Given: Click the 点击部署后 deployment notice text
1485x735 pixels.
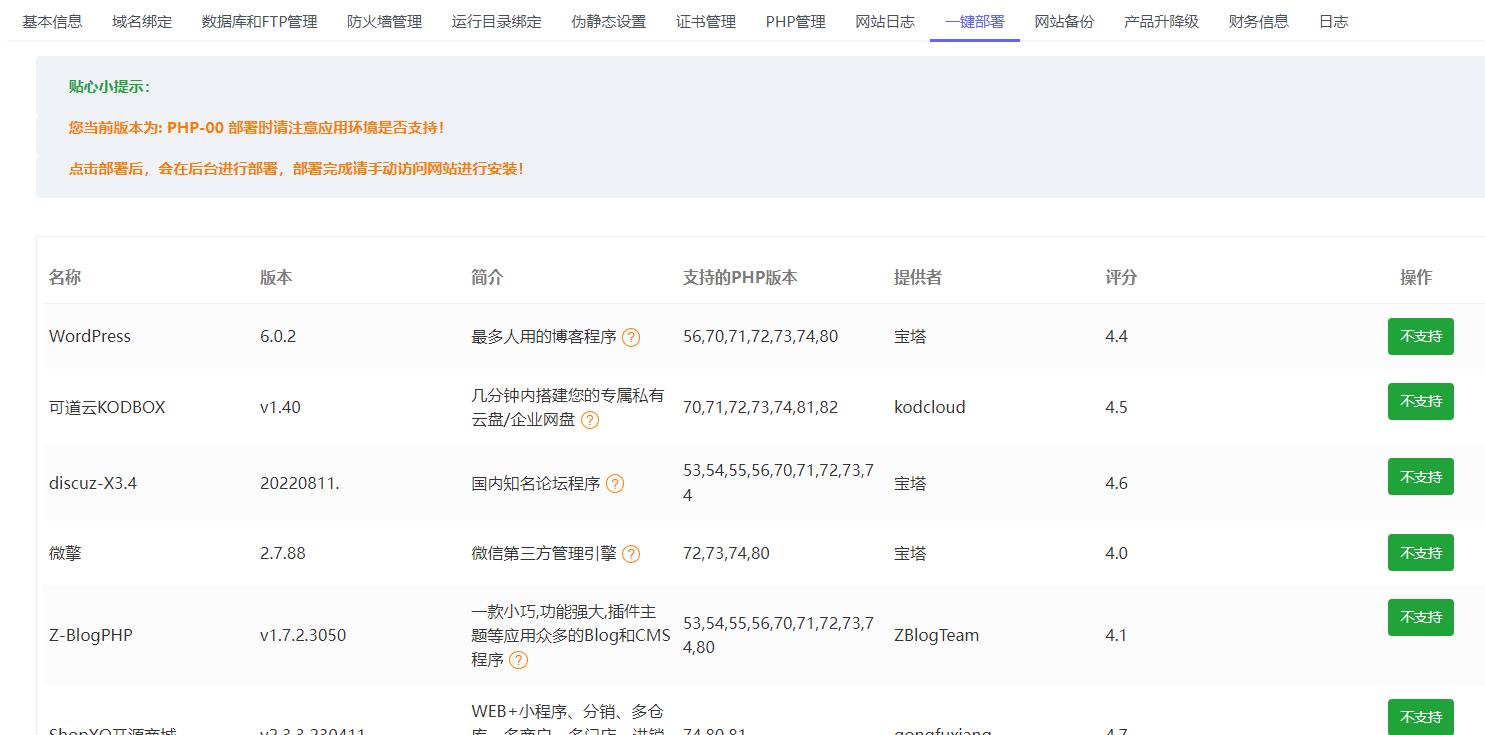Looking at the screenshot, I should pyautogui.click(x=296, y=169).
